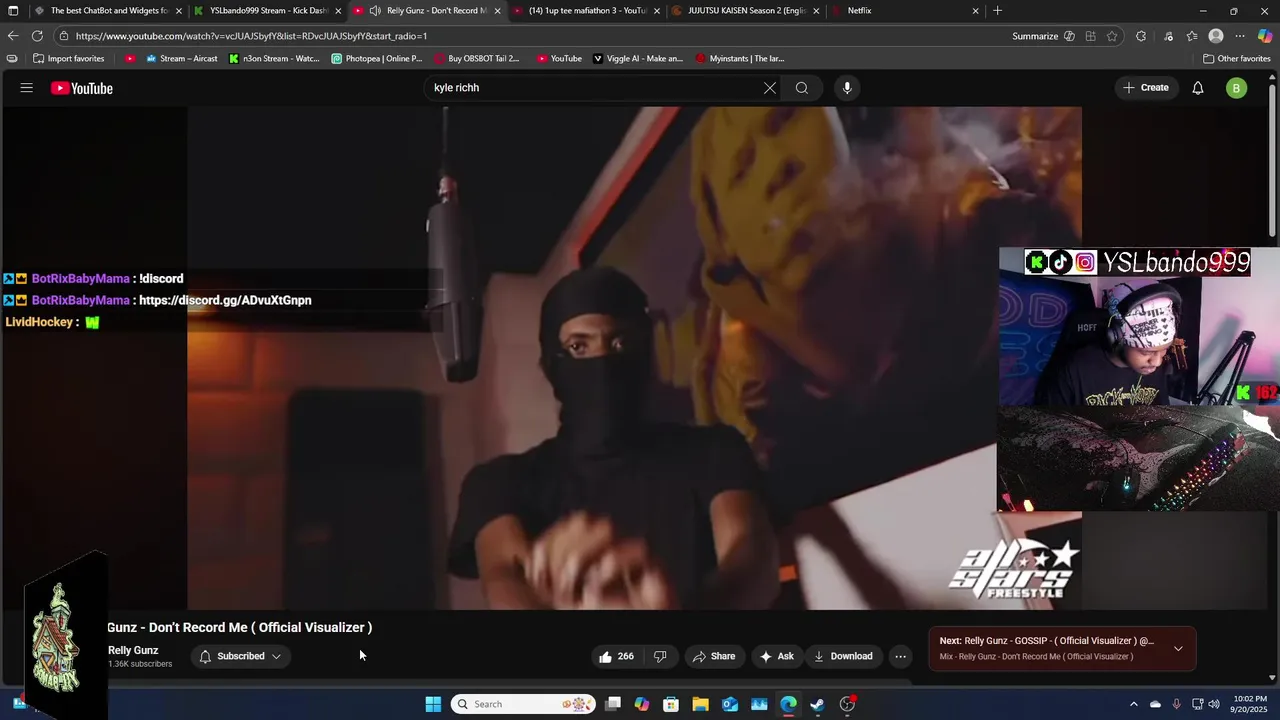The width and height of the screenshot is (1280, 720).
Task: Show hidden system tray icons
Action: [x=1133, y=704]
